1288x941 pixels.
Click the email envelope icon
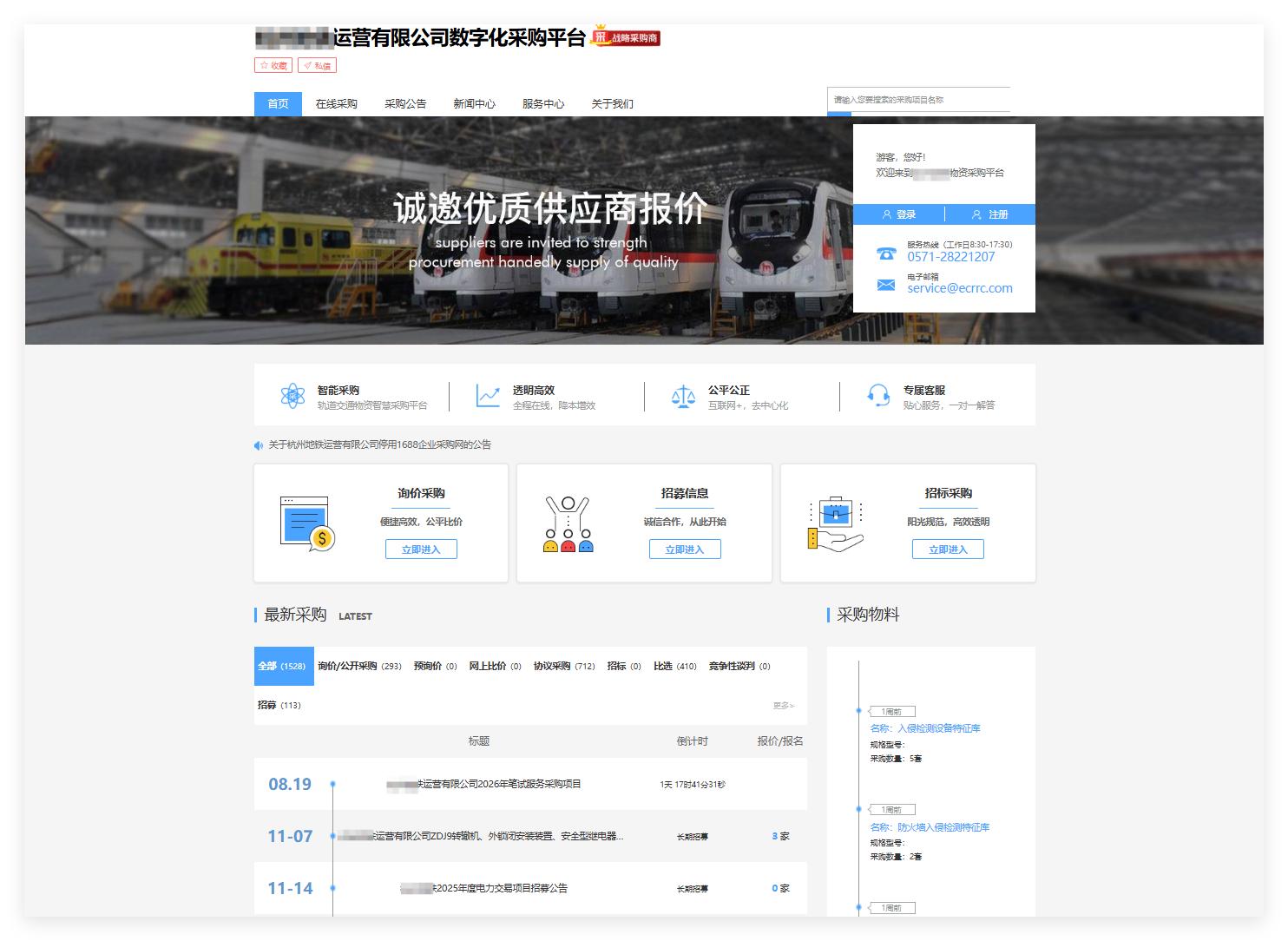coord(886,285)
